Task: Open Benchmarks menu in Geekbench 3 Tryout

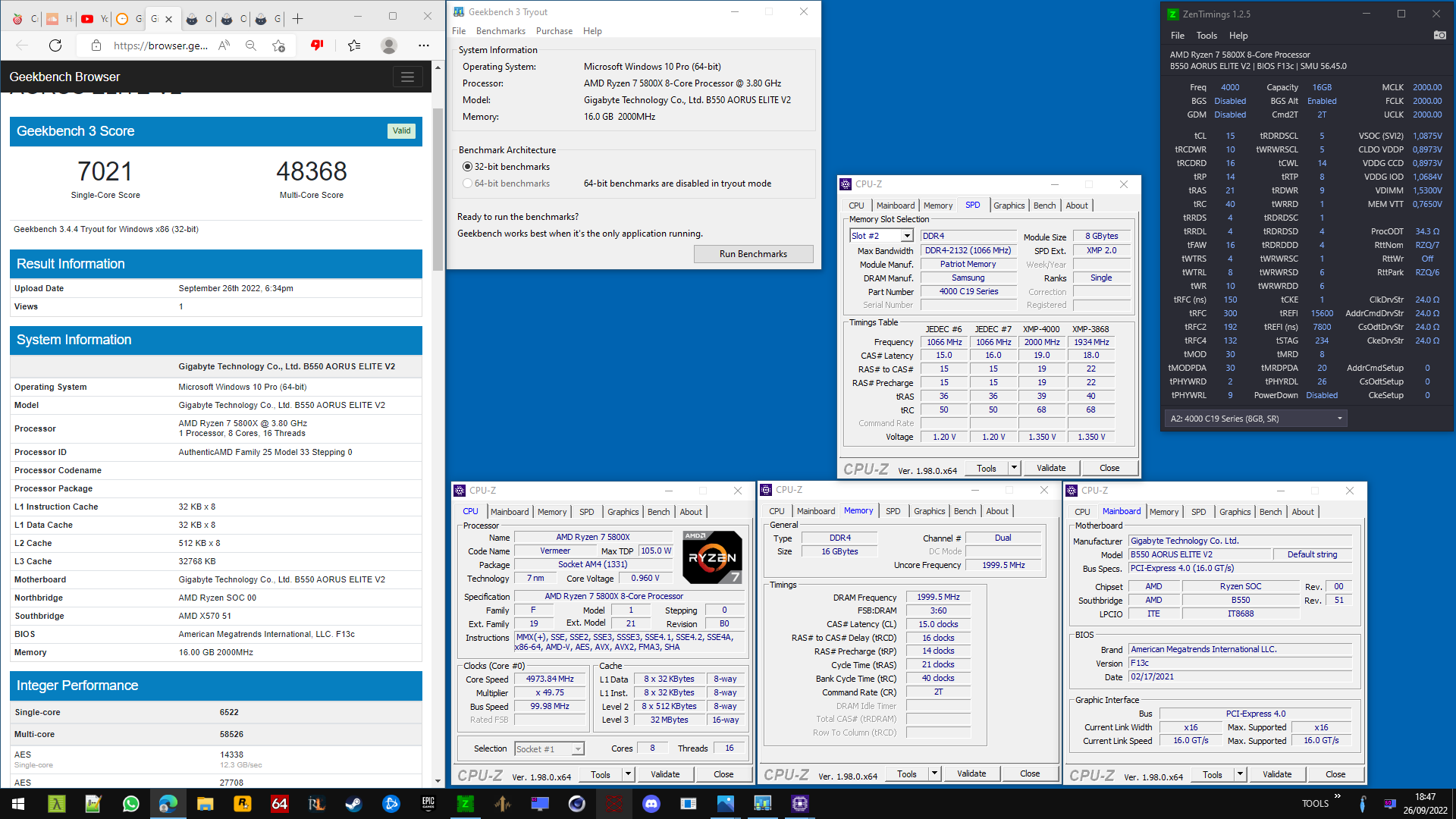Action: pyautogui.click(x=500, y=31)
